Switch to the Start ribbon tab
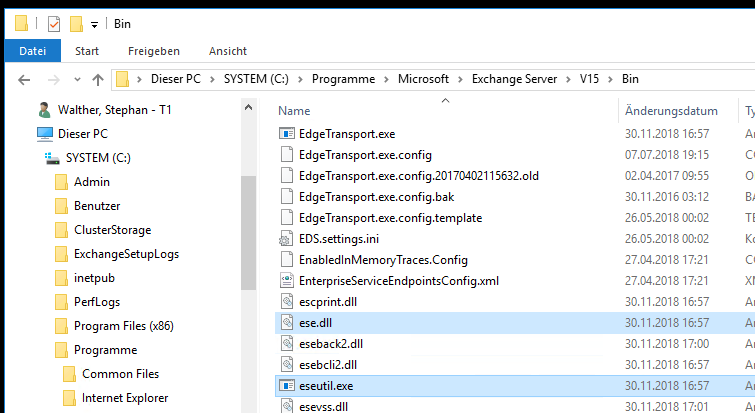Image resolution: width=755 pixels, height=413 pixels. click(87, 51)
